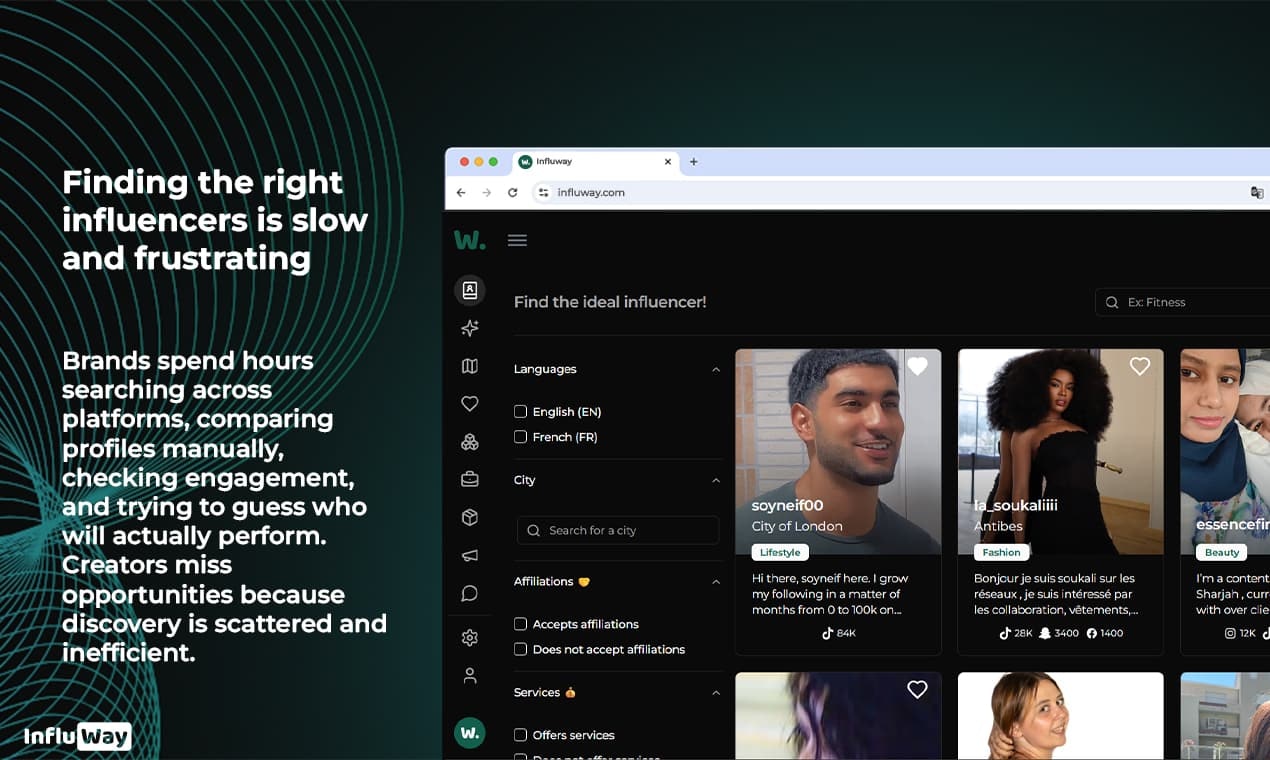Open the map view in the sidebar

[x=470, y=366]
